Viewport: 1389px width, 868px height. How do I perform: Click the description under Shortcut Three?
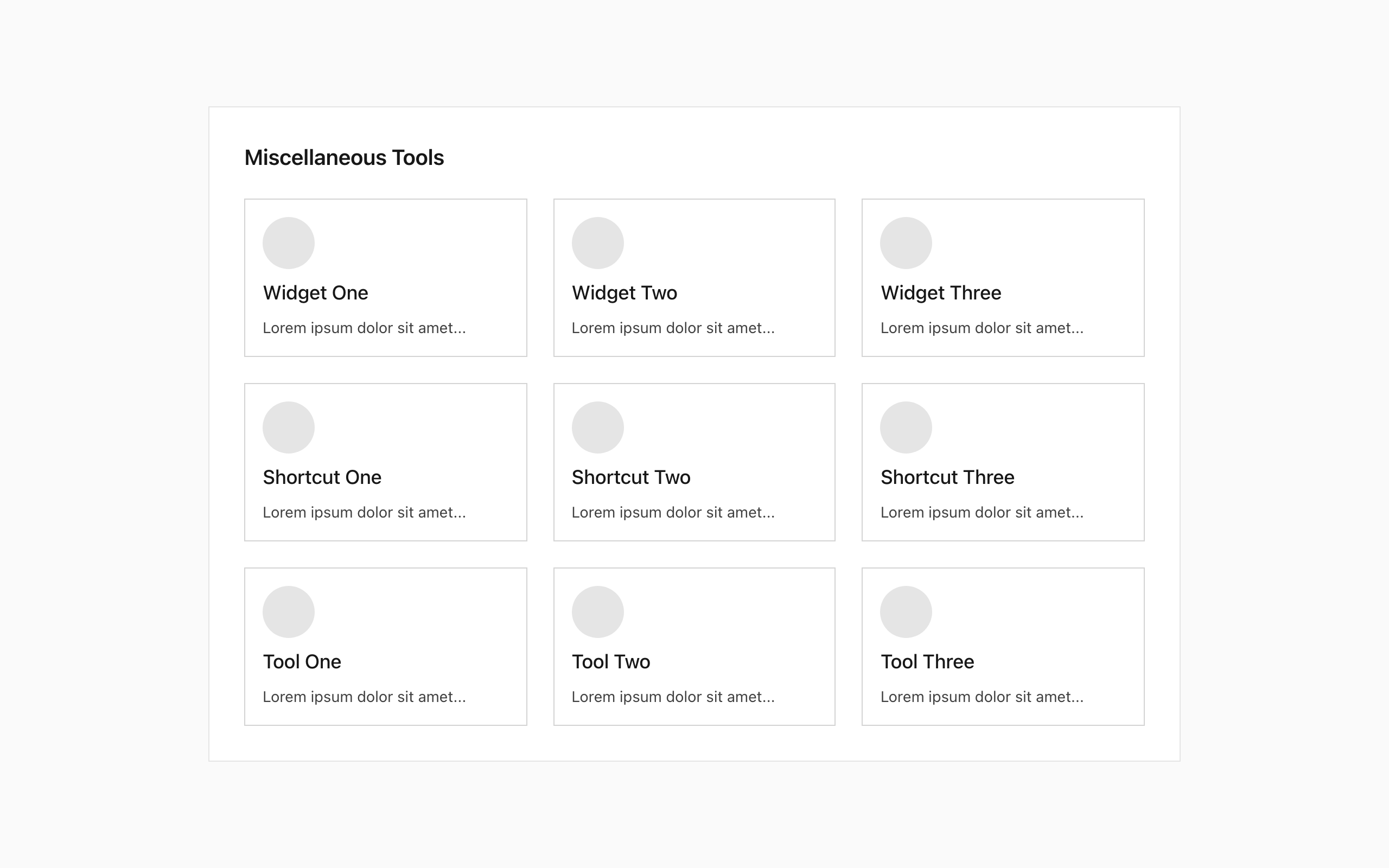point(982,513)
